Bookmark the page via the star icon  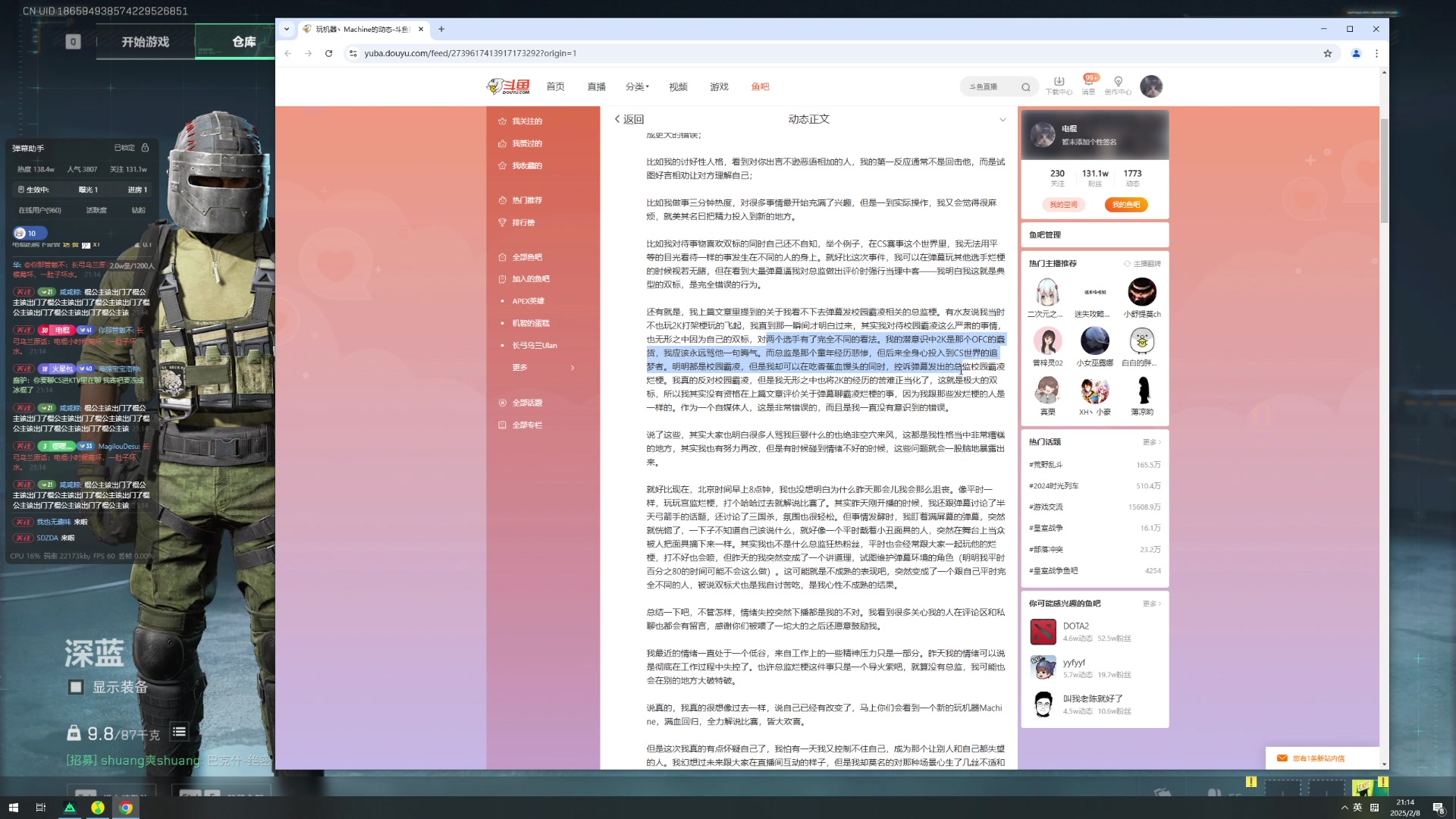[1328, 53]
